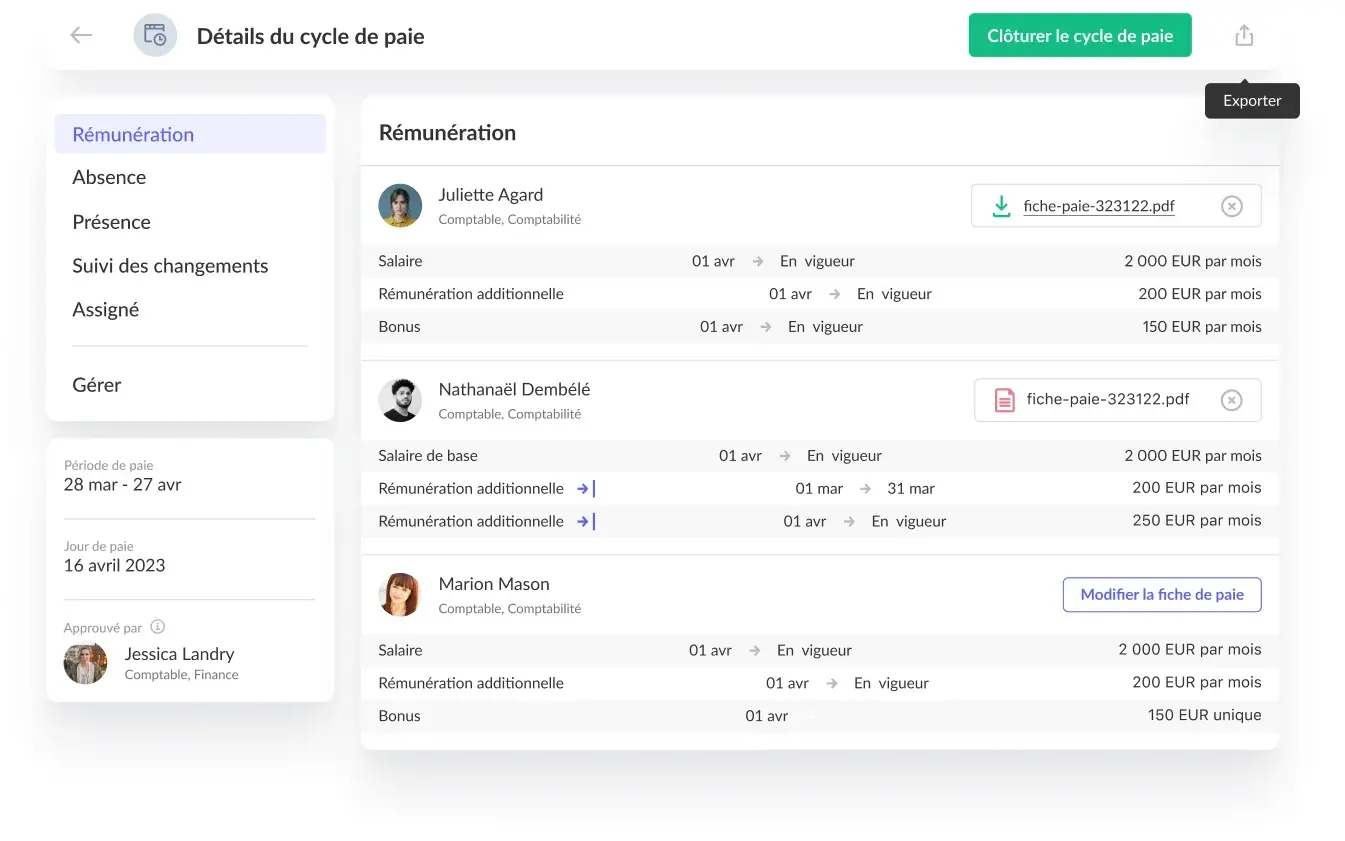Click the pay cycle calendar-clock icon
The width and height of the screenshot is (1345, 841).
coord(155,36)
